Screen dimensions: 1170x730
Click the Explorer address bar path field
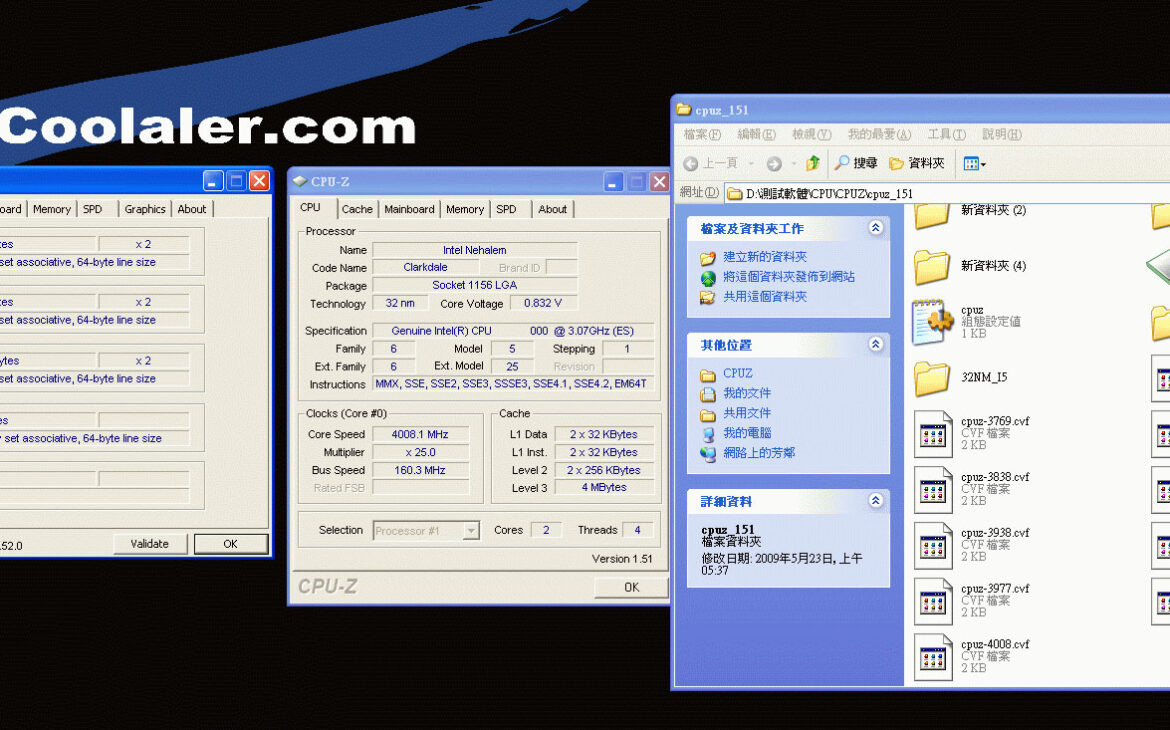click(940, 193)
